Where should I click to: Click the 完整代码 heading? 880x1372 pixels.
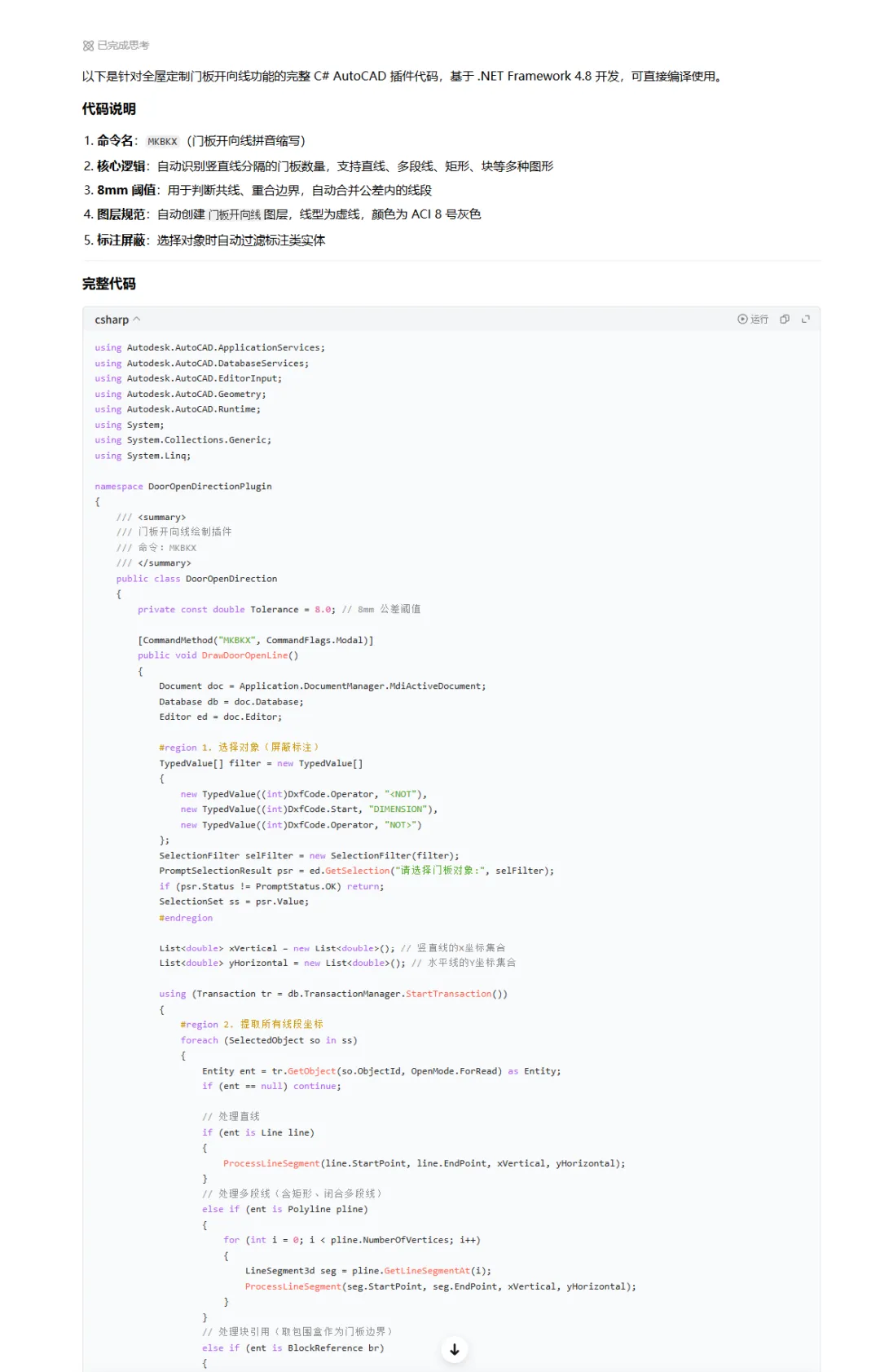(109, 284)
